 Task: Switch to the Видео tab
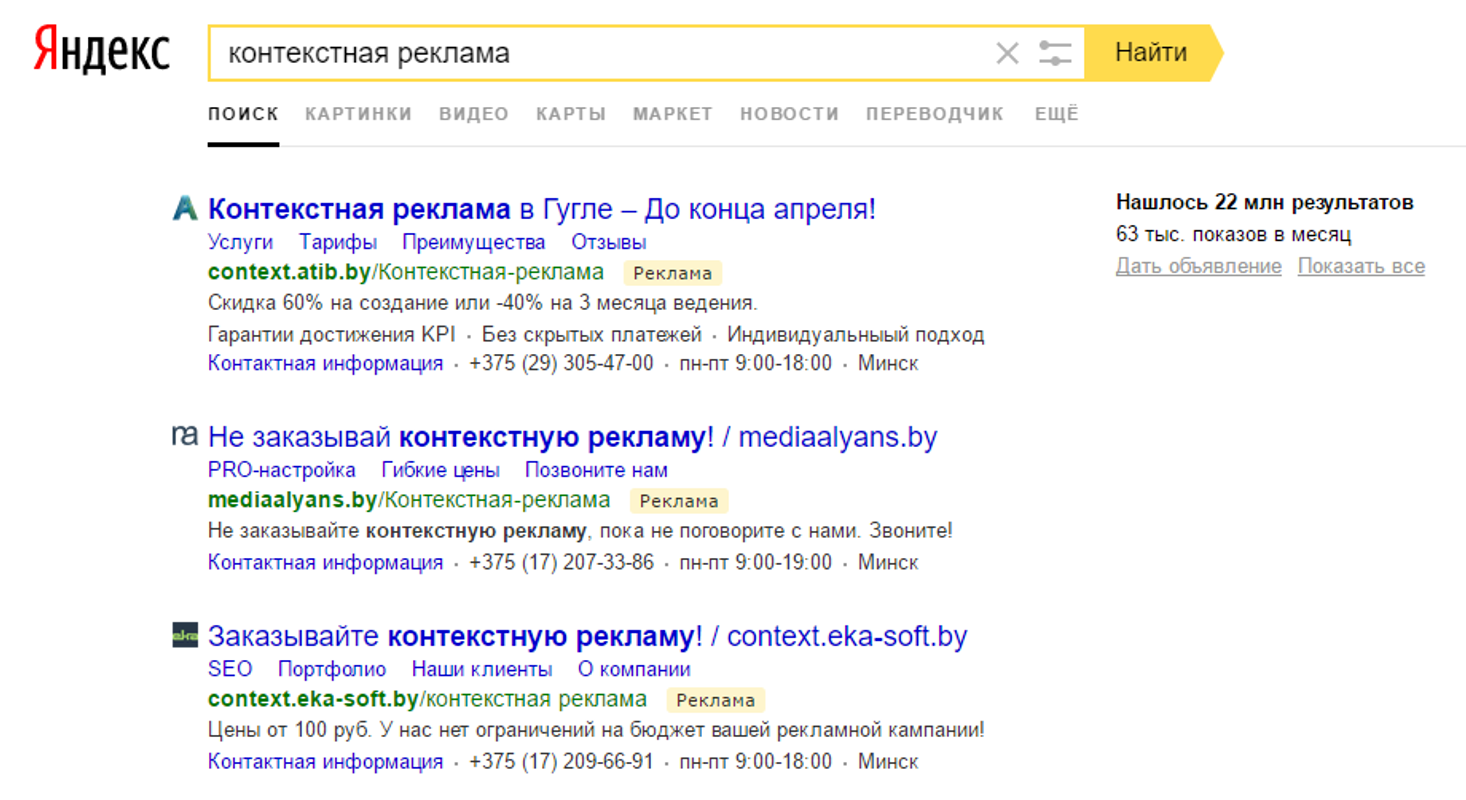tap(474, 114)
